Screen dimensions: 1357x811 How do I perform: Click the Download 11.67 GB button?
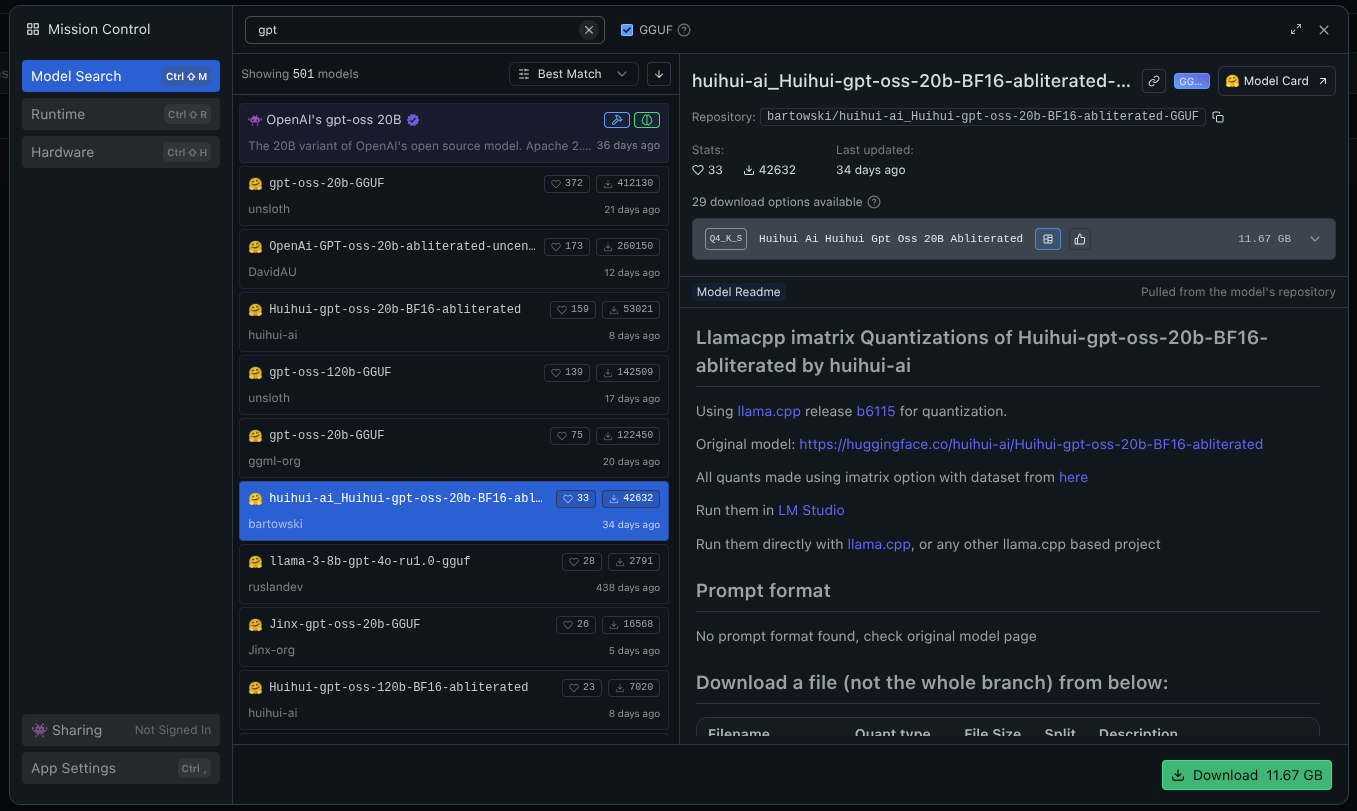(x=1246, y=775)
